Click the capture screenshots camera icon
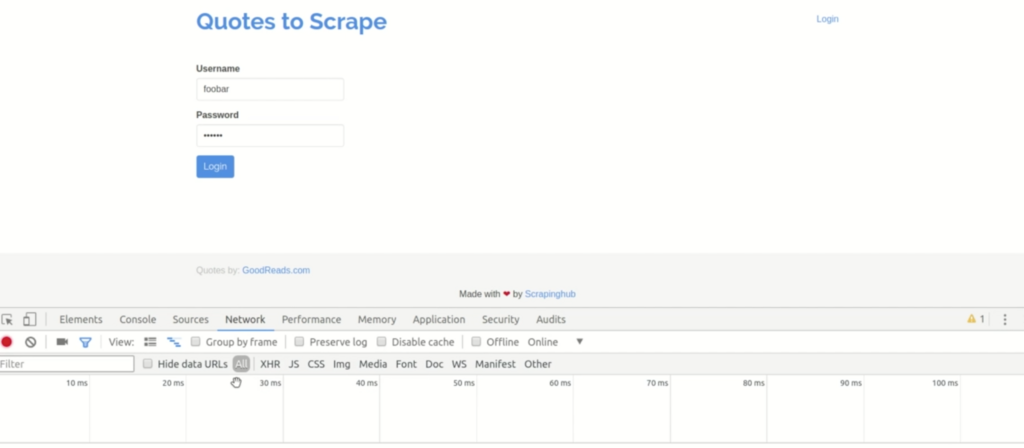Viewport: 1024px width, 448px height. (x=62, y=342)
